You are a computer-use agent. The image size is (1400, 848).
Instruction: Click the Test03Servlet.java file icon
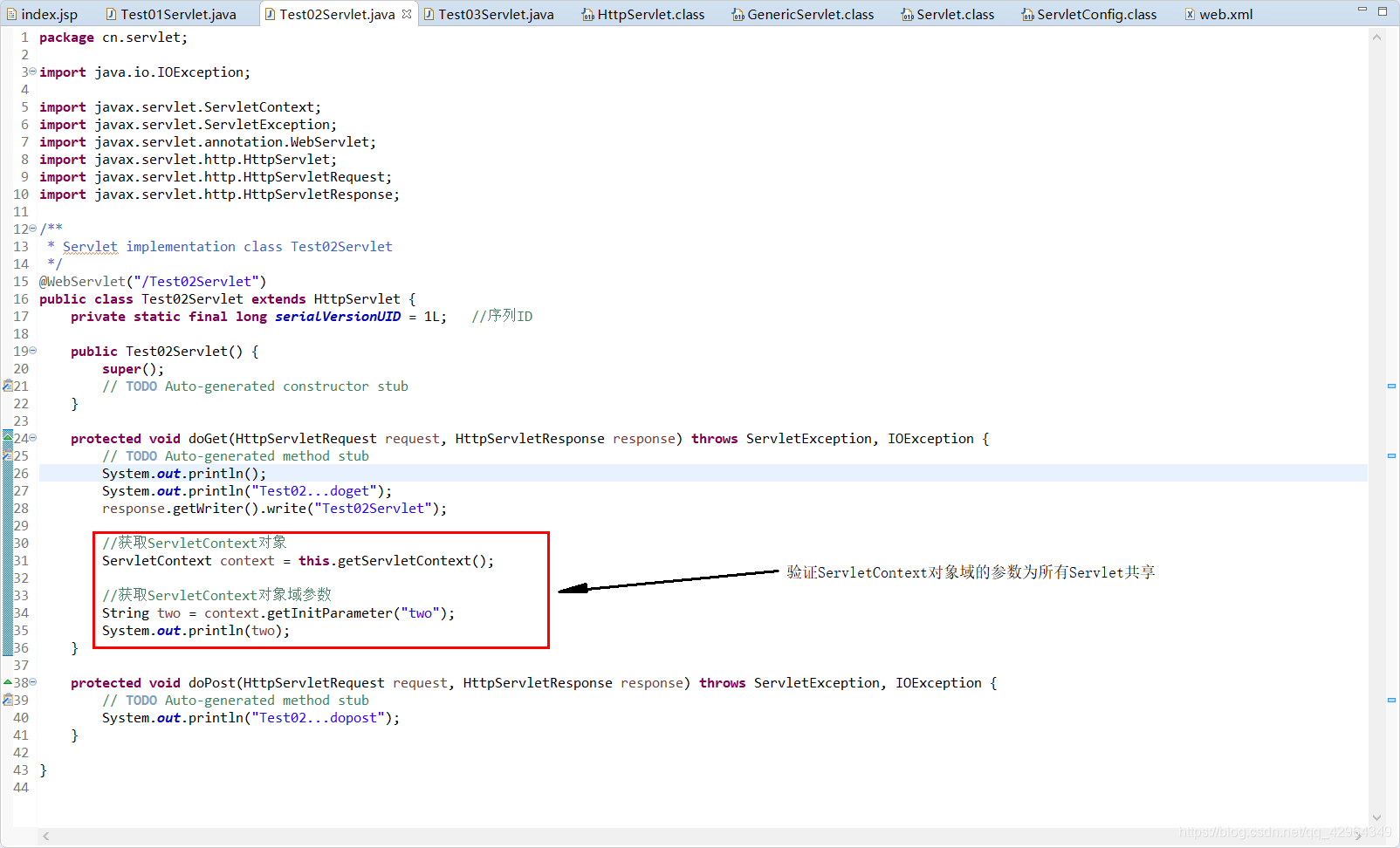tap(429, 14)
